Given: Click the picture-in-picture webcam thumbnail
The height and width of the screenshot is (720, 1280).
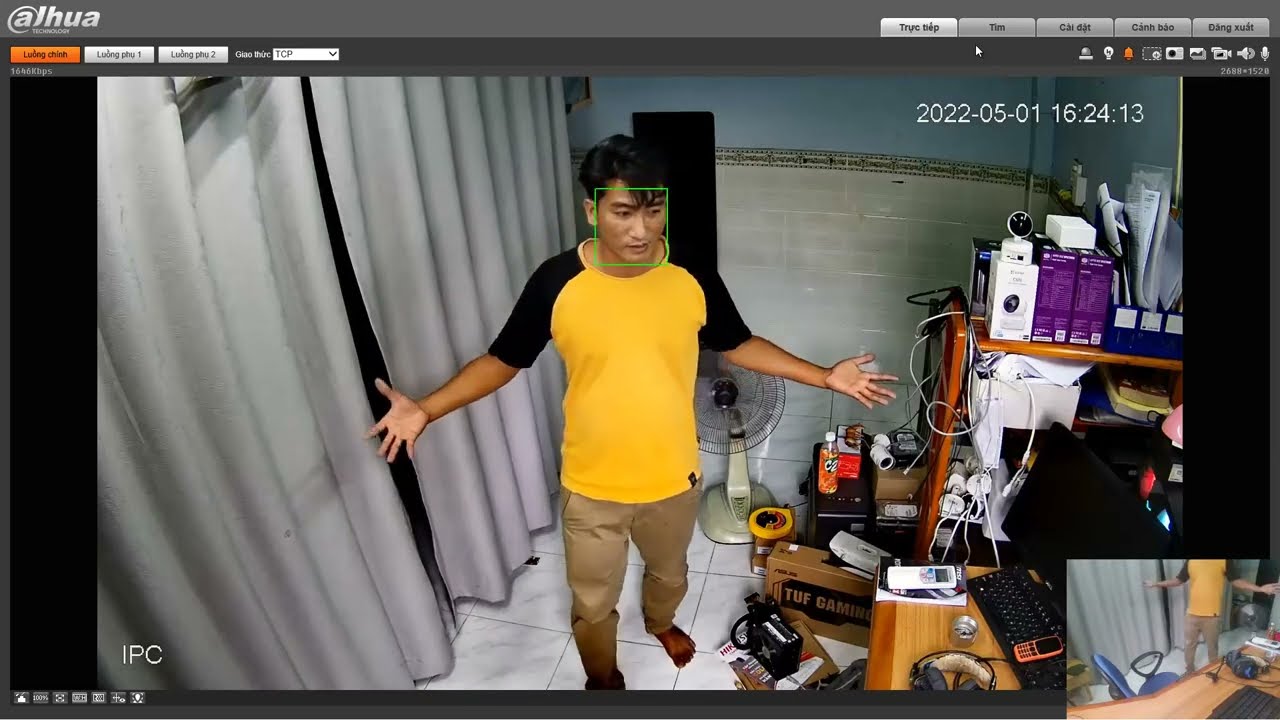Looking at the screenshot, I should click(x=1172, y=638).
